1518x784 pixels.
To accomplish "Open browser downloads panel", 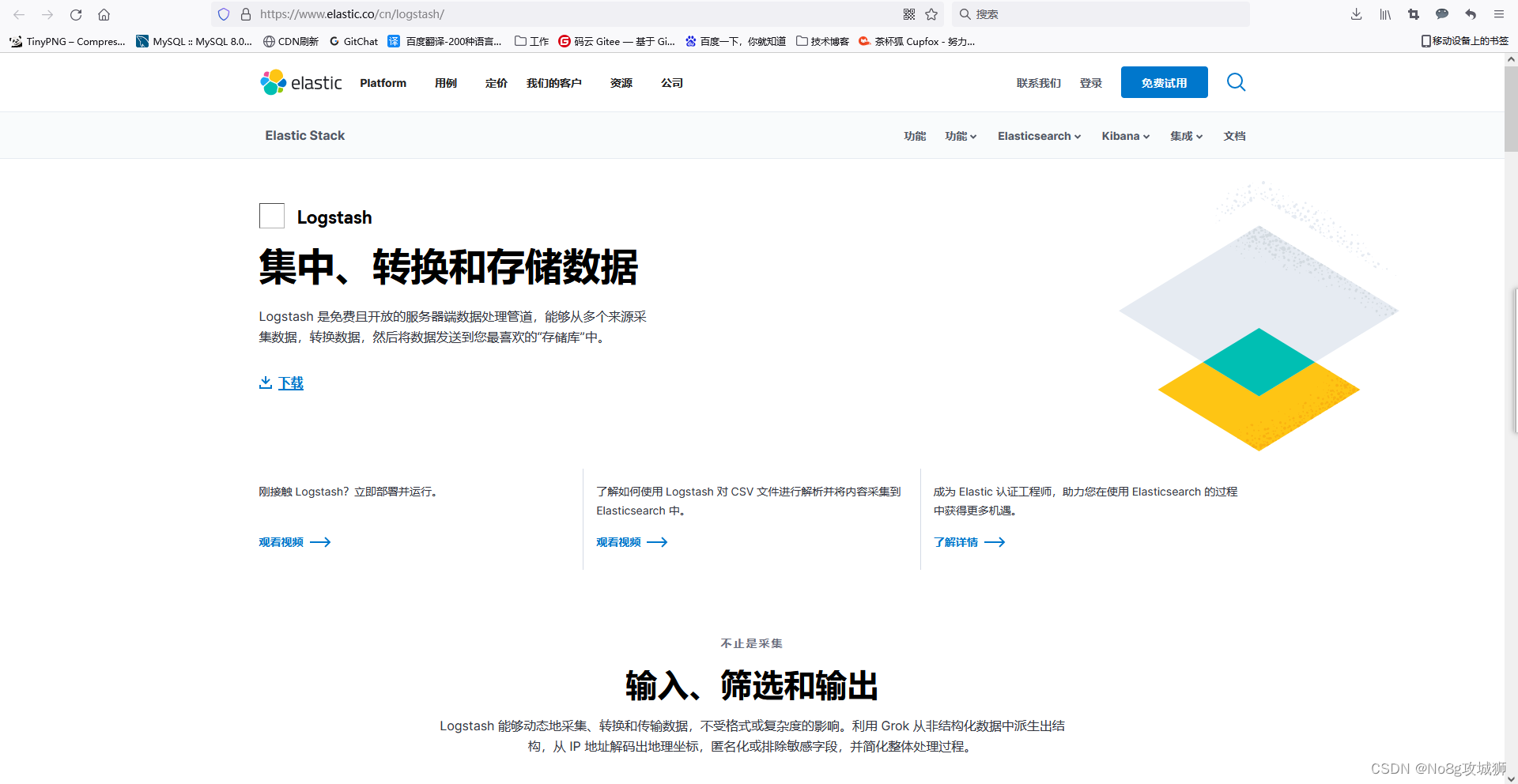I will [x=1356, y=14].
